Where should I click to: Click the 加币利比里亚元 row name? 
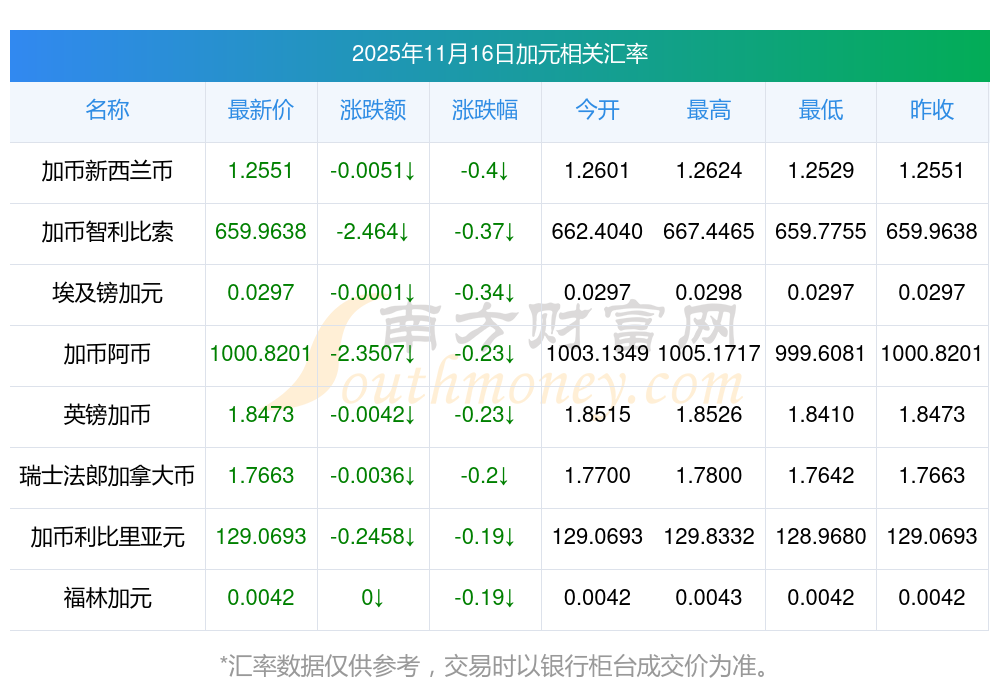click(x=107, y=537)
